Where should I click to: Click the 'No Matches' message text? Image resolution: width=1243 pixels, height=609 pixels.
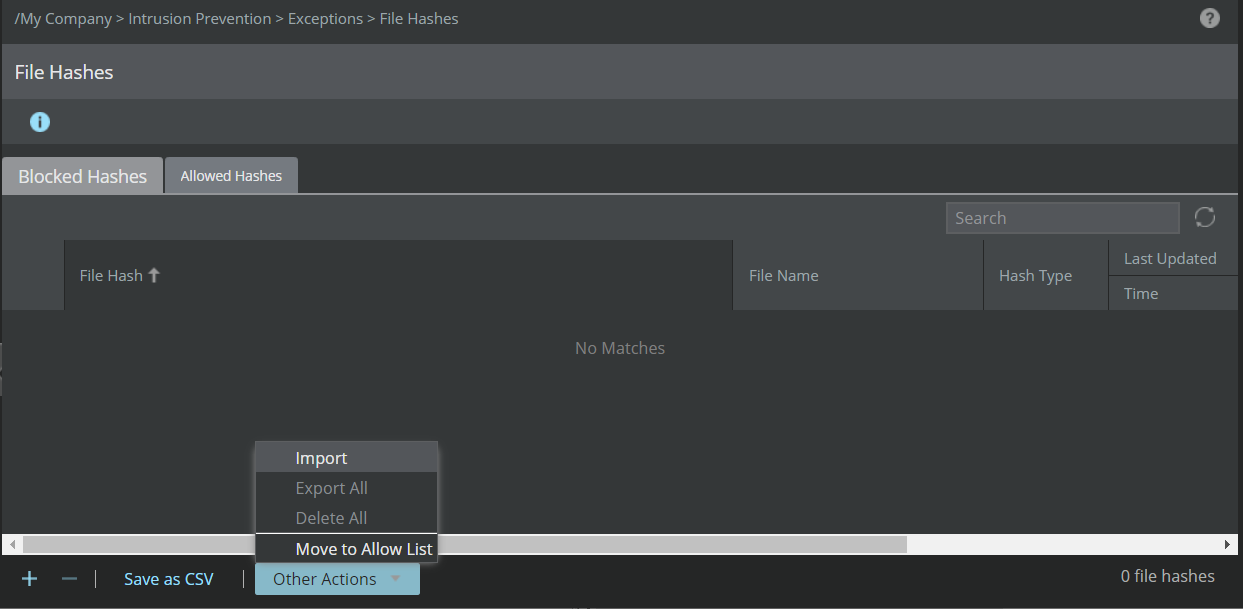[620, 348]
